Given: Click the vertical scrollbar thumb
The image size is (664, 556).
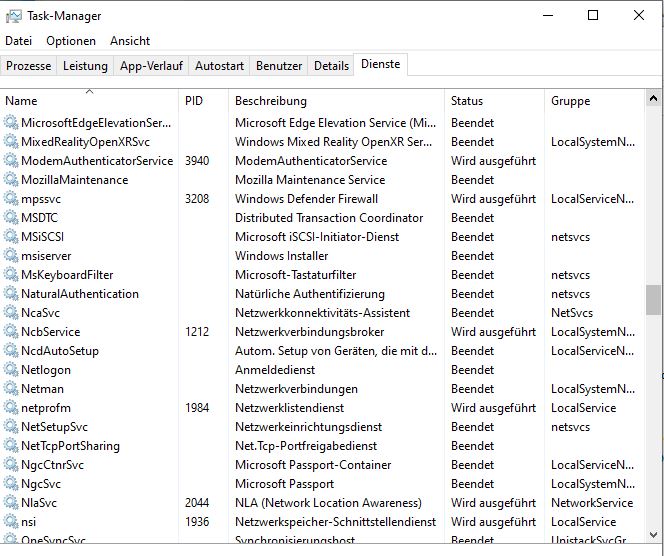Looking at the screenshot, I should (653, 300).
